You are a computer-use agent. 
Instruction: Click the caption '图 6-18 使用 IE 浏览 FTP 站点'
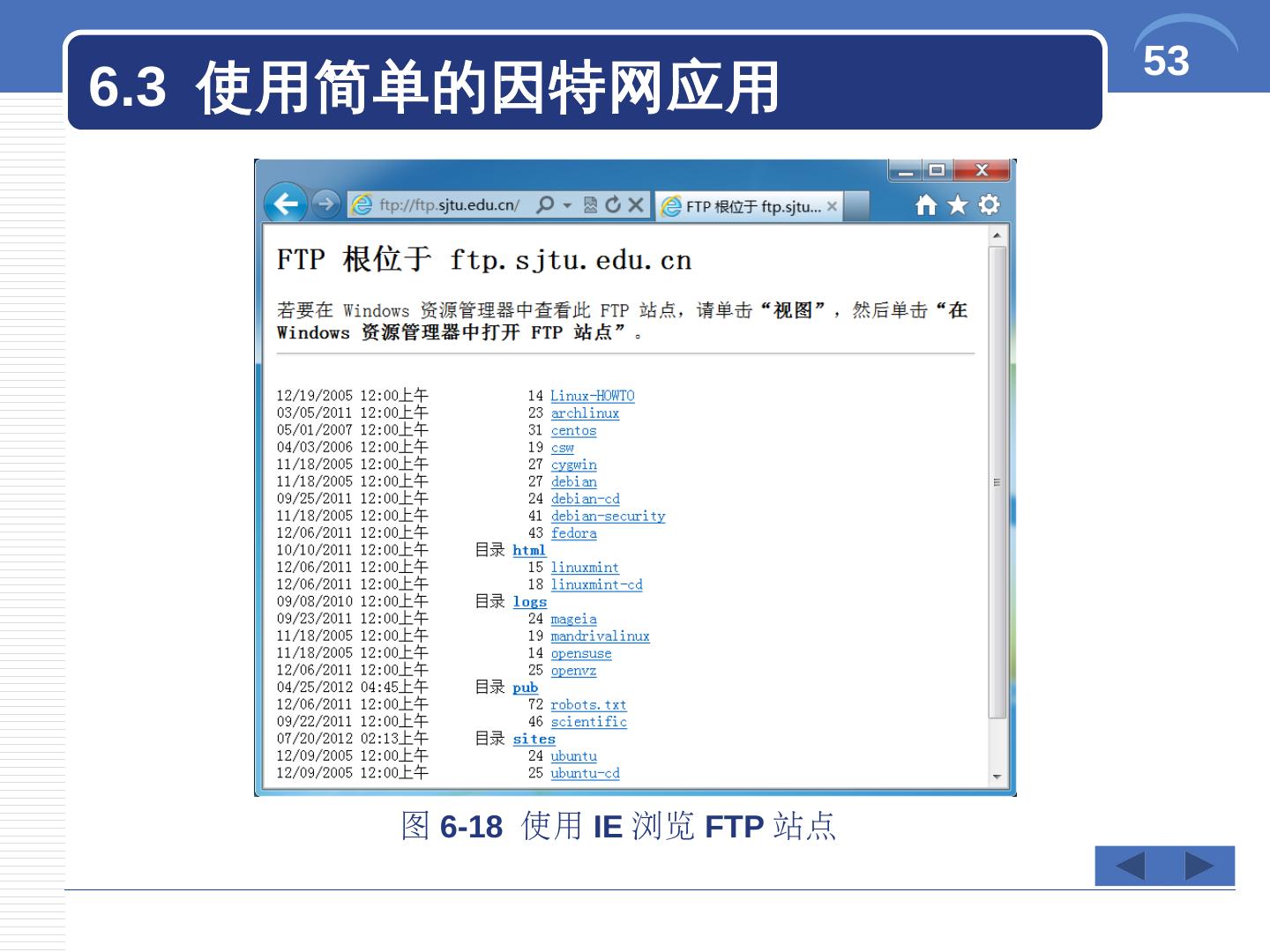tap(618, 826)
